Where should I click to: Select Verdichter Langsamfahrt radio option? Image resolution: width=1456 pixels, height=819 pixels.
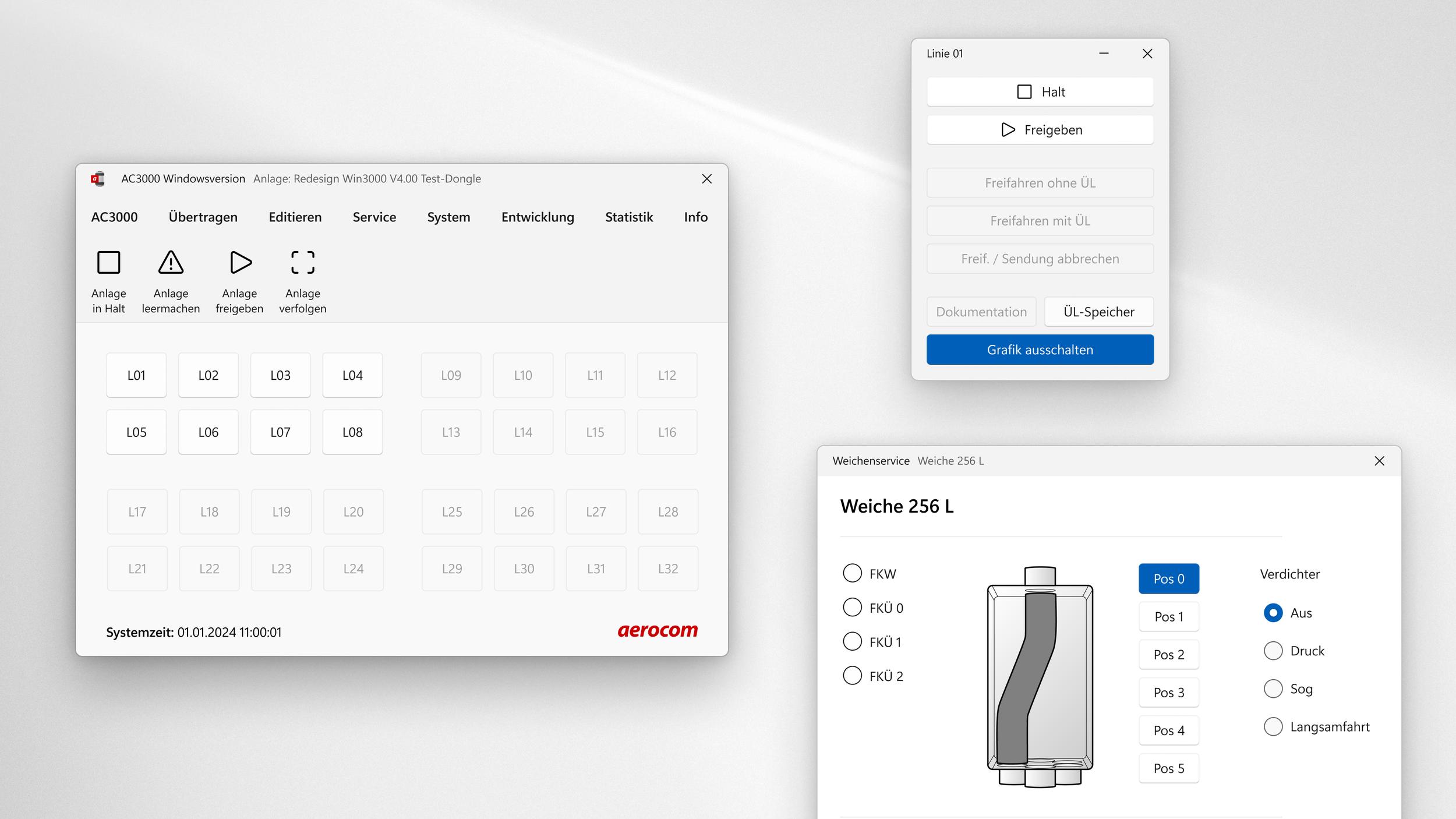coord(1273,726)
